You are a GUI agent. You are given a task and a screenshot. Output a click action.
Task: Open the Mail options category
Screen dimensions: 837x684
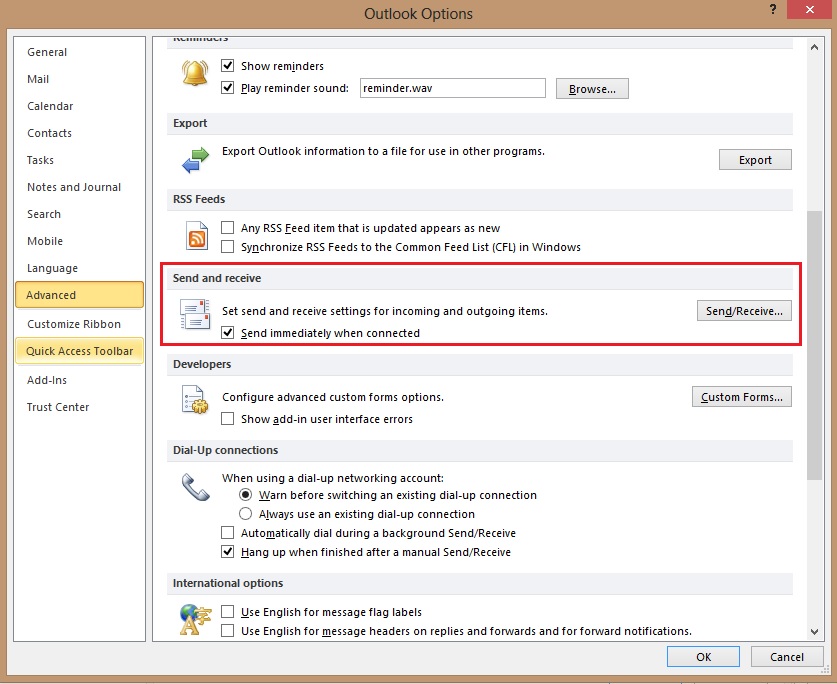point(80,79)
